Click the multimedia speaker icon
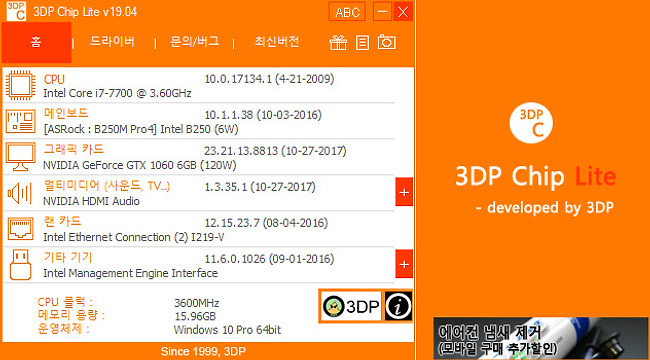This screenshot has width=650, height=360. tap(20, 193)
